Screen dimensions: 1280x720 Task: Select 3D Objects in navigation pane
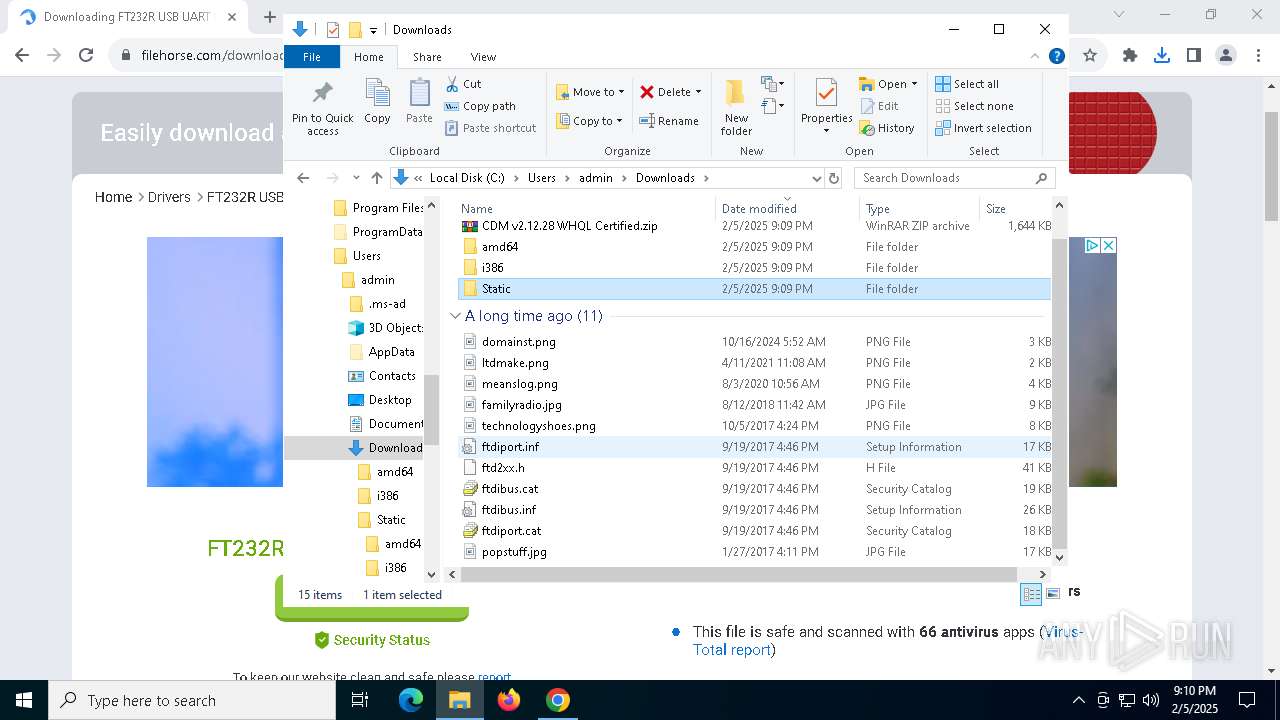pyautogui.click(x=385, y=328)
